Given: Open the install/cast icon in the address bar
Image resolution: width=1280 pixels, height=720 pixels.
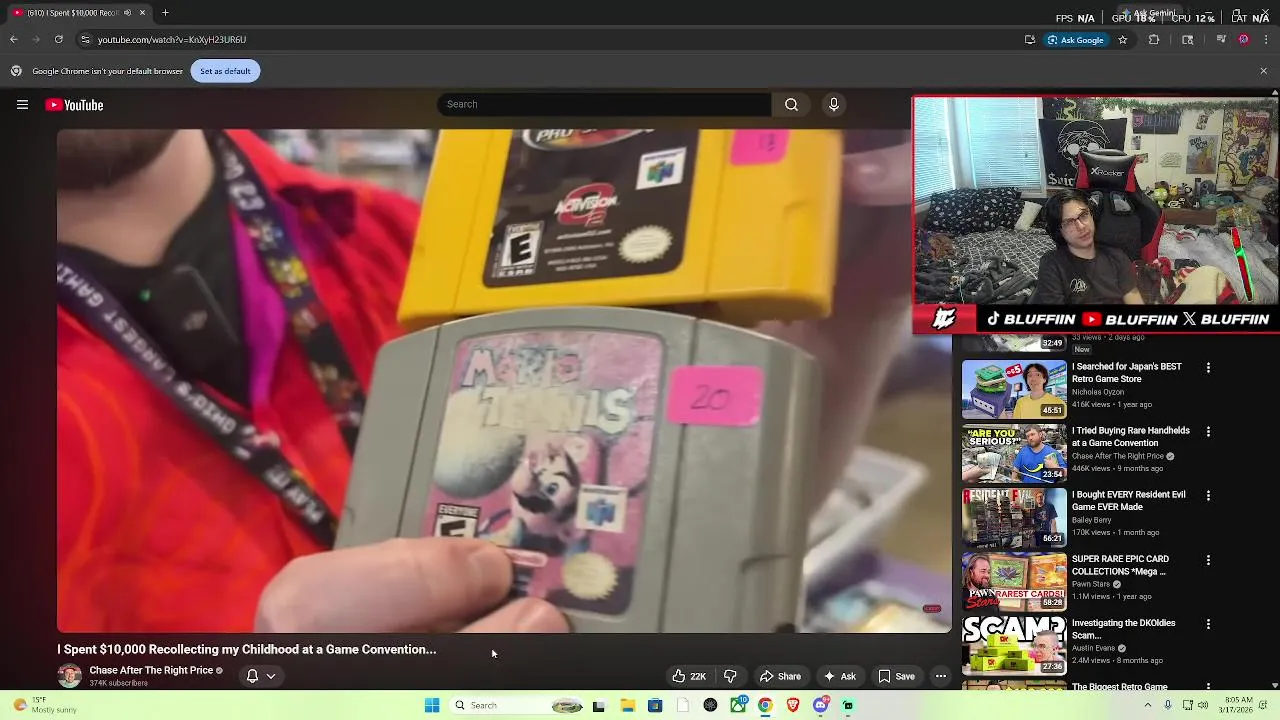Looking at the screenshot, I should [x=1030, y=40].
